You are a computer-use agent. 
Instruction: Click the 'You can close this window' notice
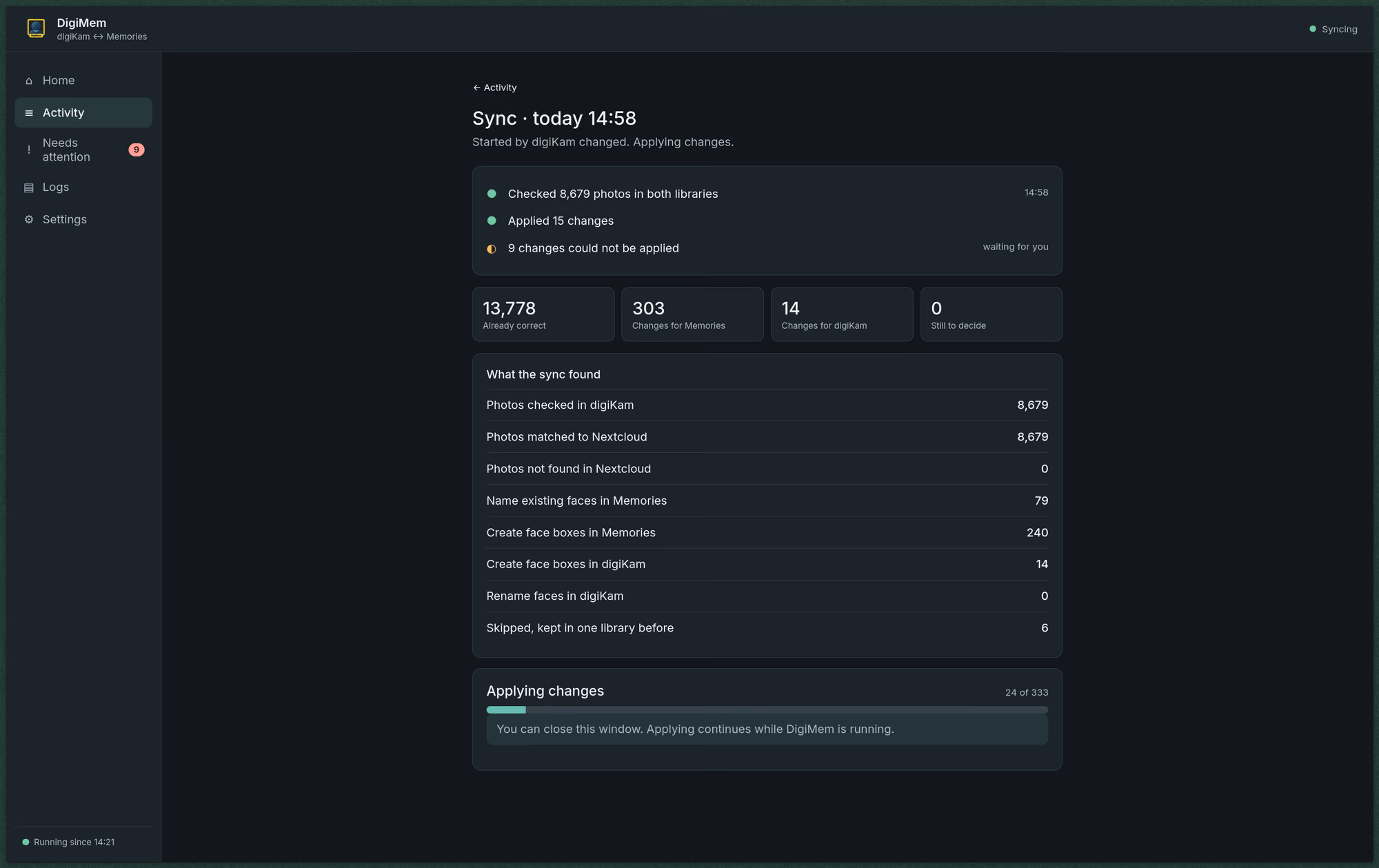767,729
